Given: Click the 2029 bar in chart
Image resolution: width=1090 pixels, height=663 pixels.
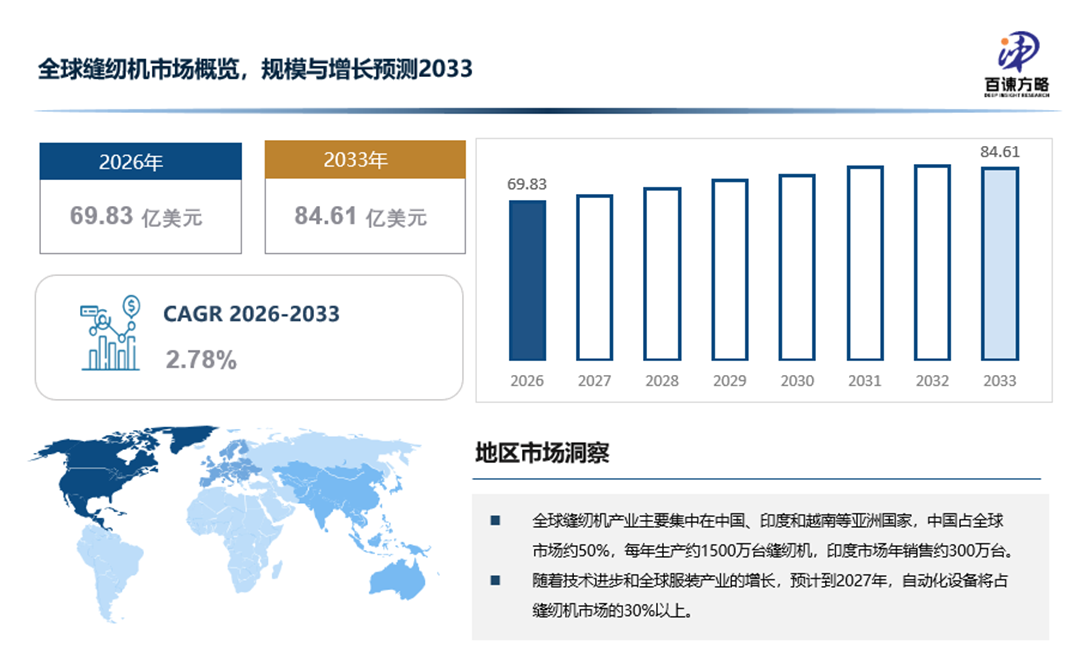Looking at the screenshot, I should (729, 270).
